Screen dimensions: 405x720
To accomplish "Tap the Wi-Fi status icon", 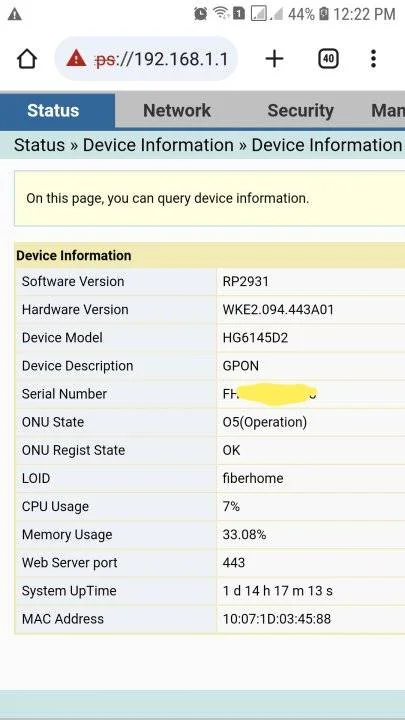I will 221,14.
